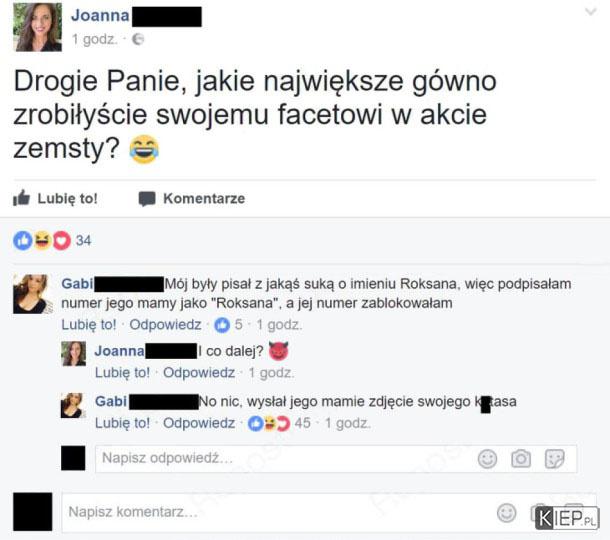The width and height of the screenshot is (610, 540).
Task: Open the post options chevron menu
Action: [591, 12]
